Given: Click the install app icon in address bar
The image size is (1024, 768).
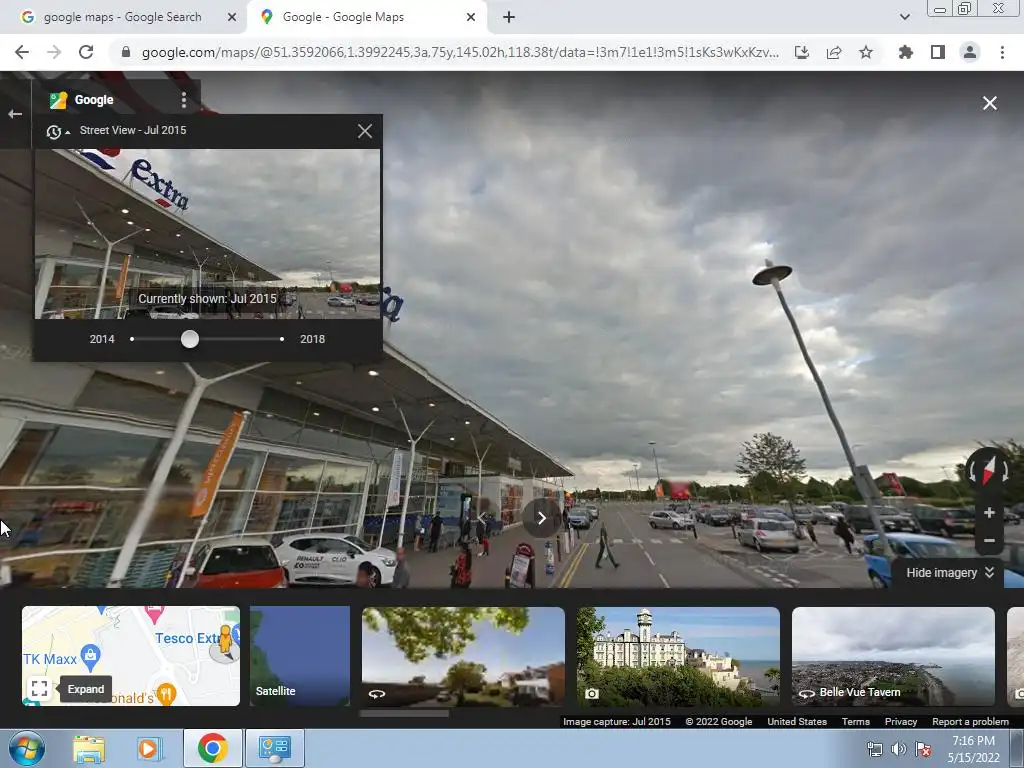Looking at the screenshot, I should coord(802,52).
